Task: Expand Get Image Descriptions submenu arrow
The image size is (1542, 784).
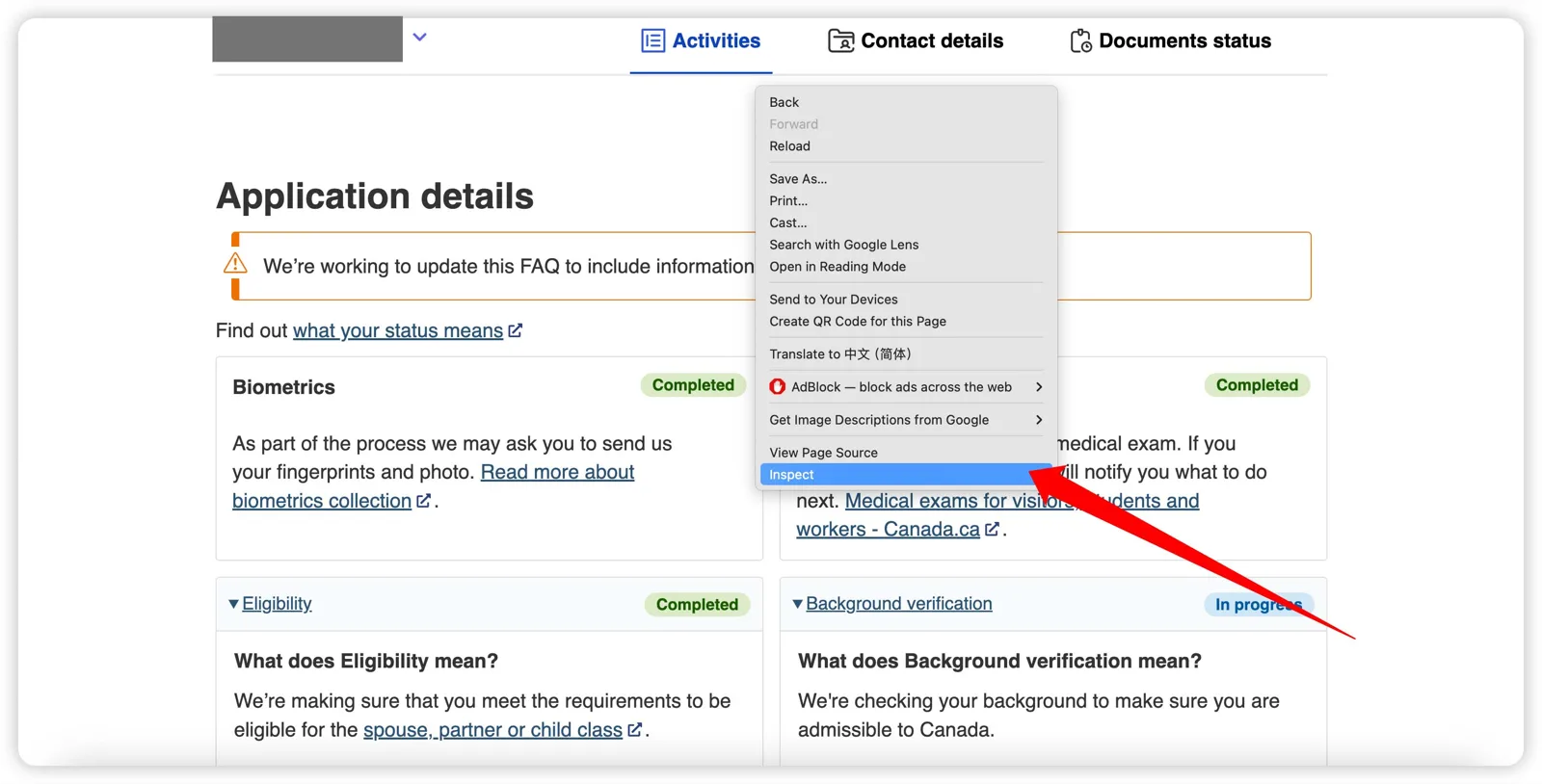Action: coord(1038,420)
